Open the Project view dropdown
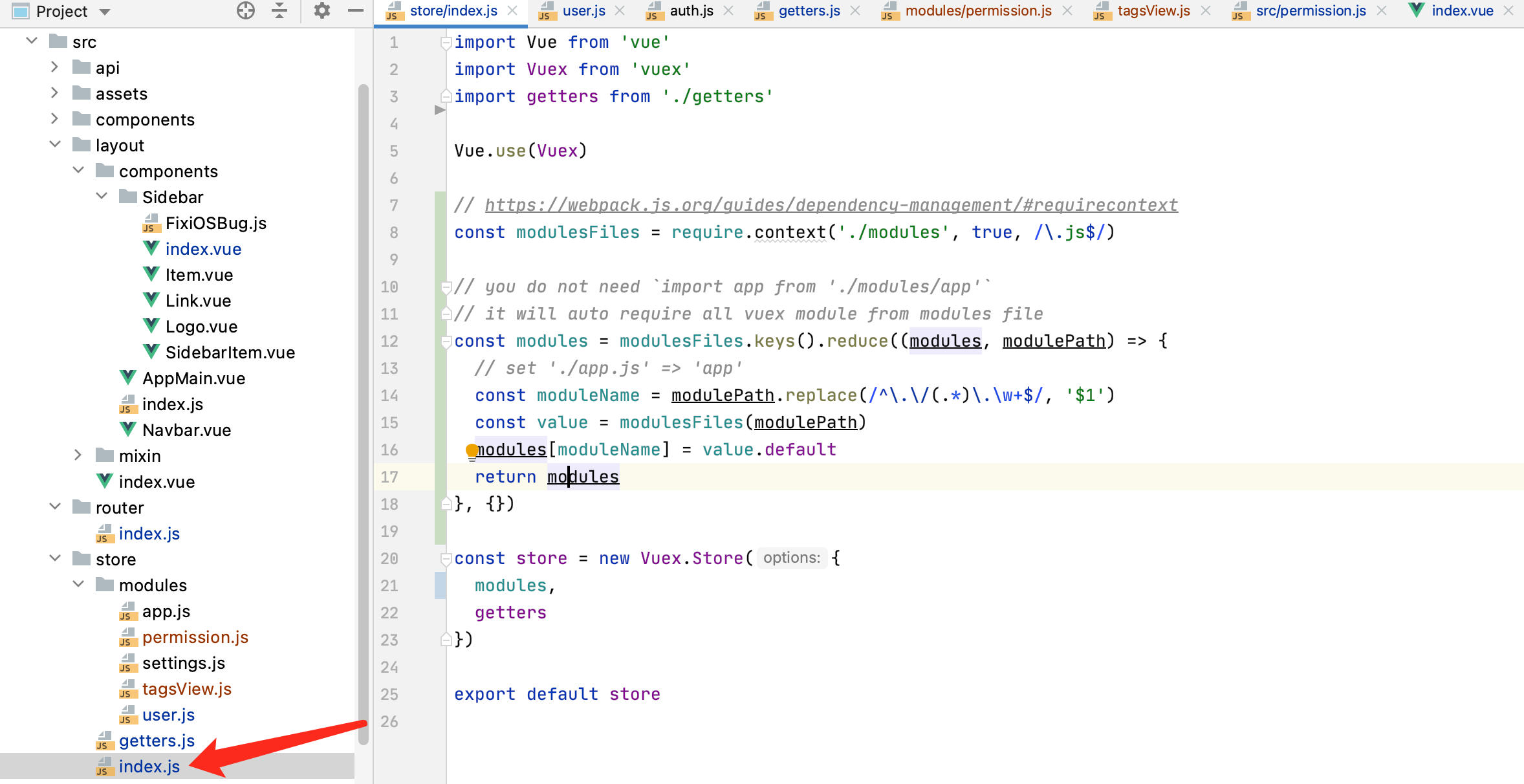This screenshot has width=1524, height=784. pyautogui.click(x=105, y=12)
